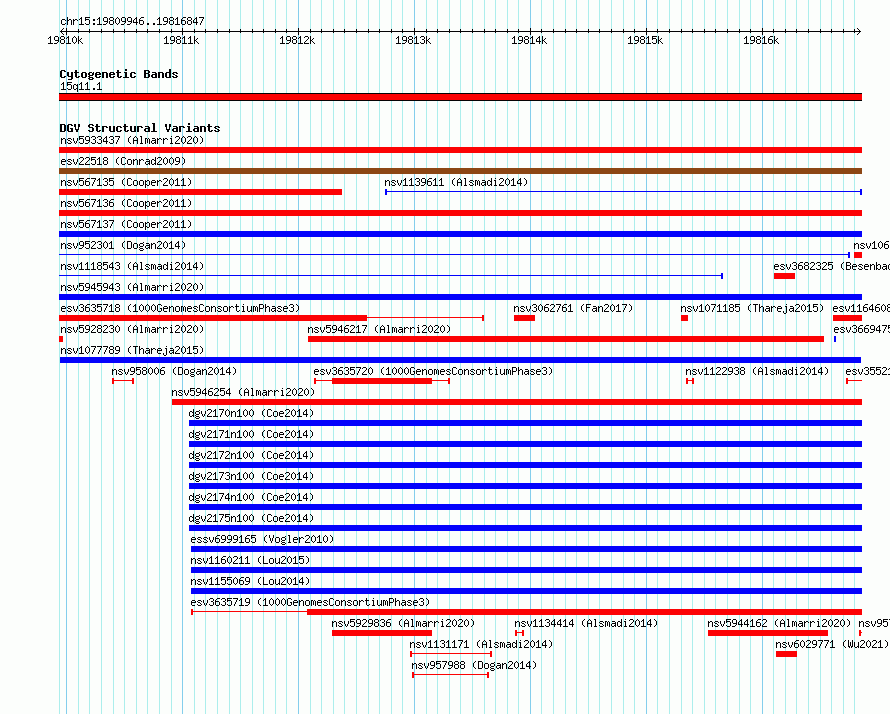Click the 19810k ruler label
Viewport: 890px width, 714px height.
(65, 40)
